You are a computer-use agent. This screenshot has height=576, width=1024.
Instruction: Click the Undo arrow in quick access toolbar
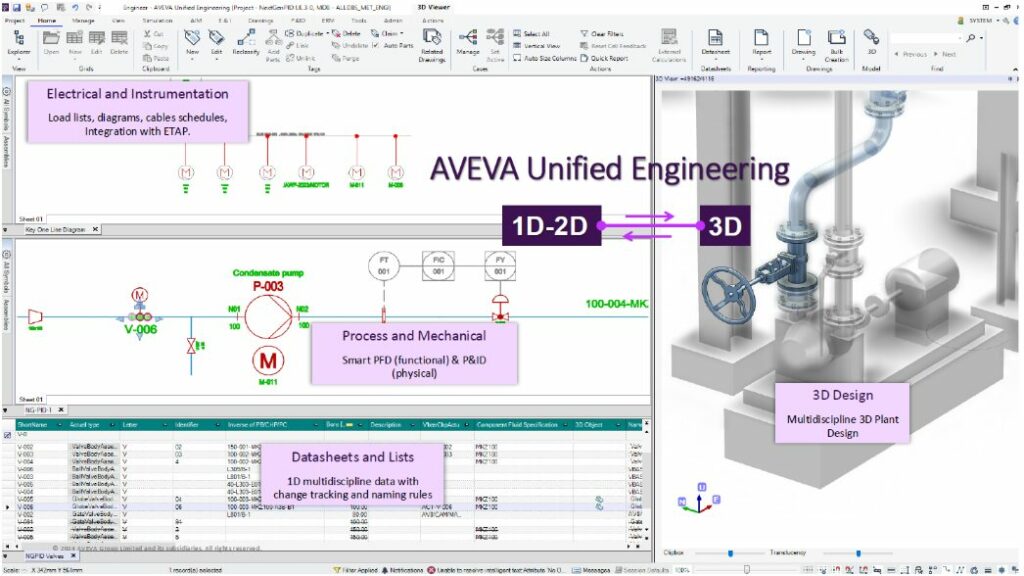75,7
